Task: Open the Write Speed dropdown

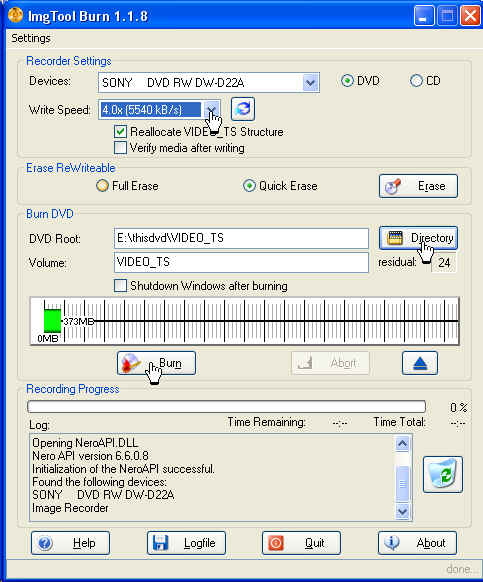Action: tap(211, 109)
